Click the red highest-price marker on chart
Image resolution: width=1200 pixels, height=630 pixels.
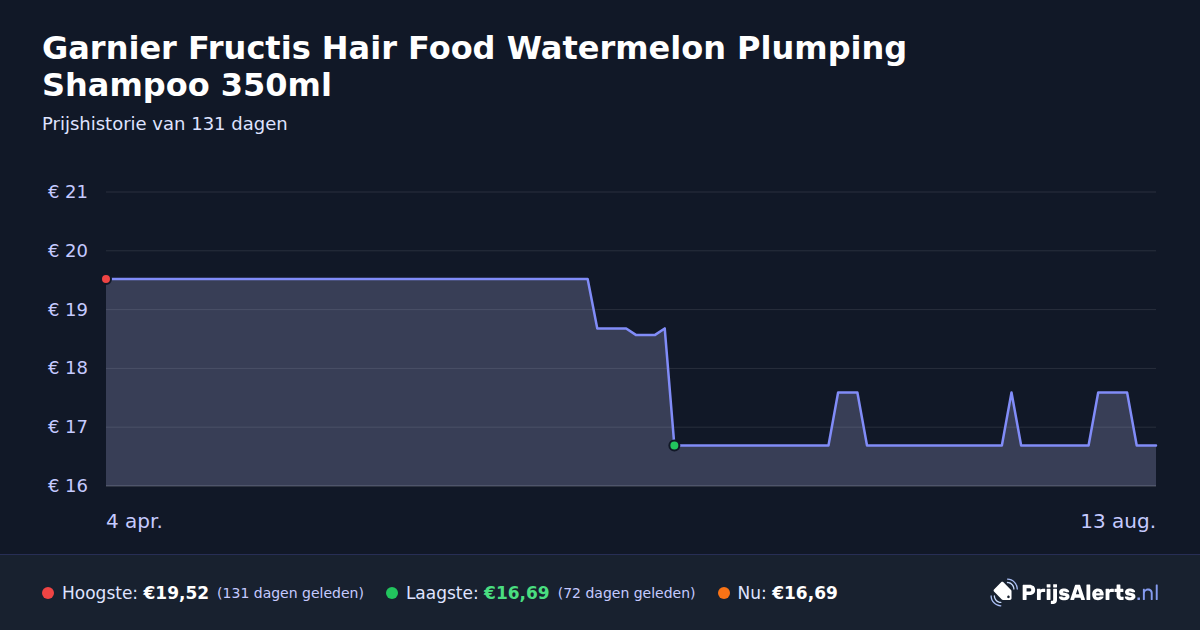pos(106,279)
